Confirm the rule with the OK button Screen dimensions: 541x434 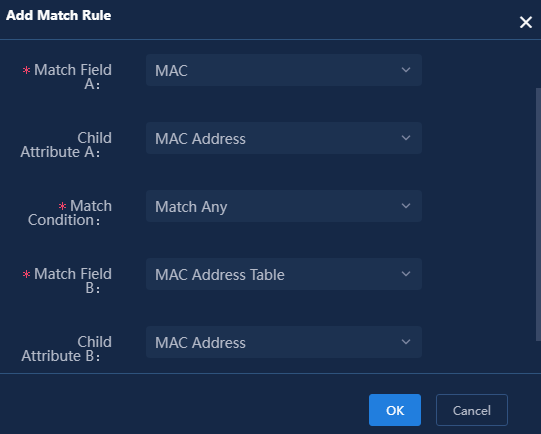(395, 410)
